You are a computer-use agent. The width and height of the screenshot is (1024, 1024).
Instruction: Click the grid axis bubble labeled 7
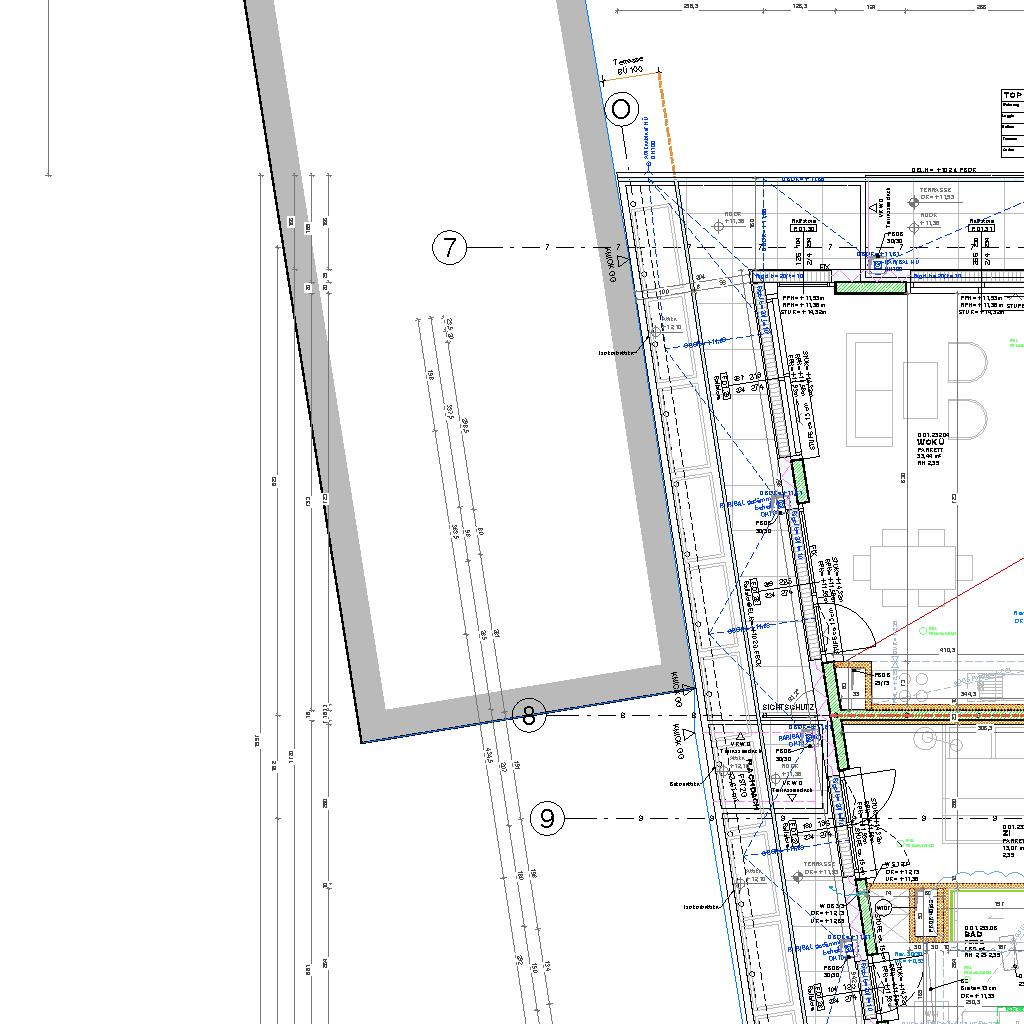point(450,247)
